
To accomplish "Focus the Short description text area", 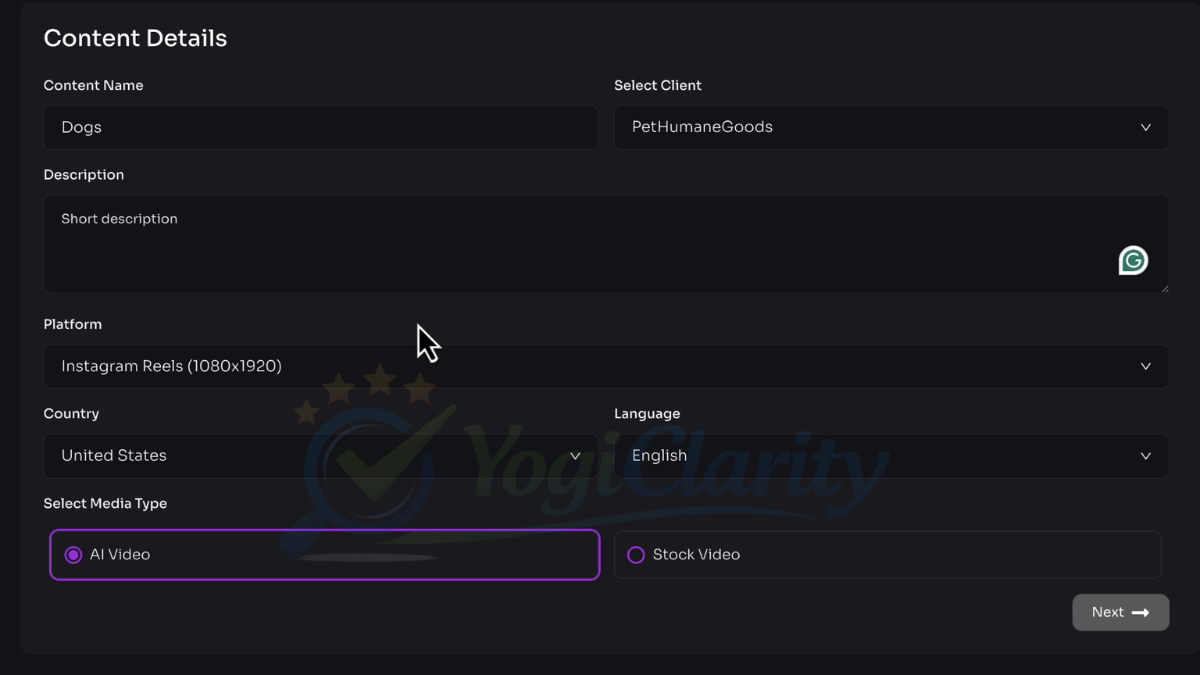I will tap(580, 244).
